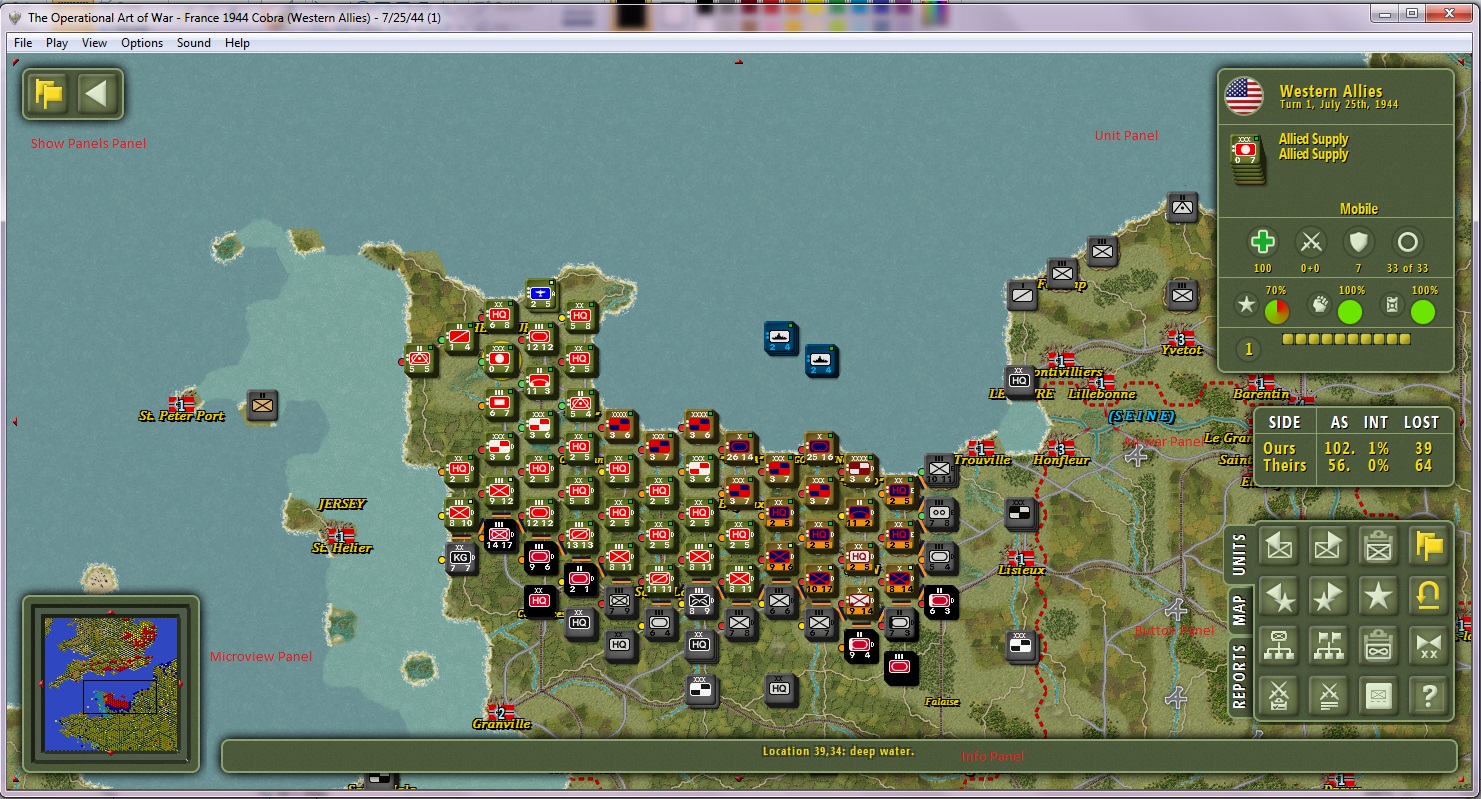Click the crossed swords clipboard icon

1280,694
